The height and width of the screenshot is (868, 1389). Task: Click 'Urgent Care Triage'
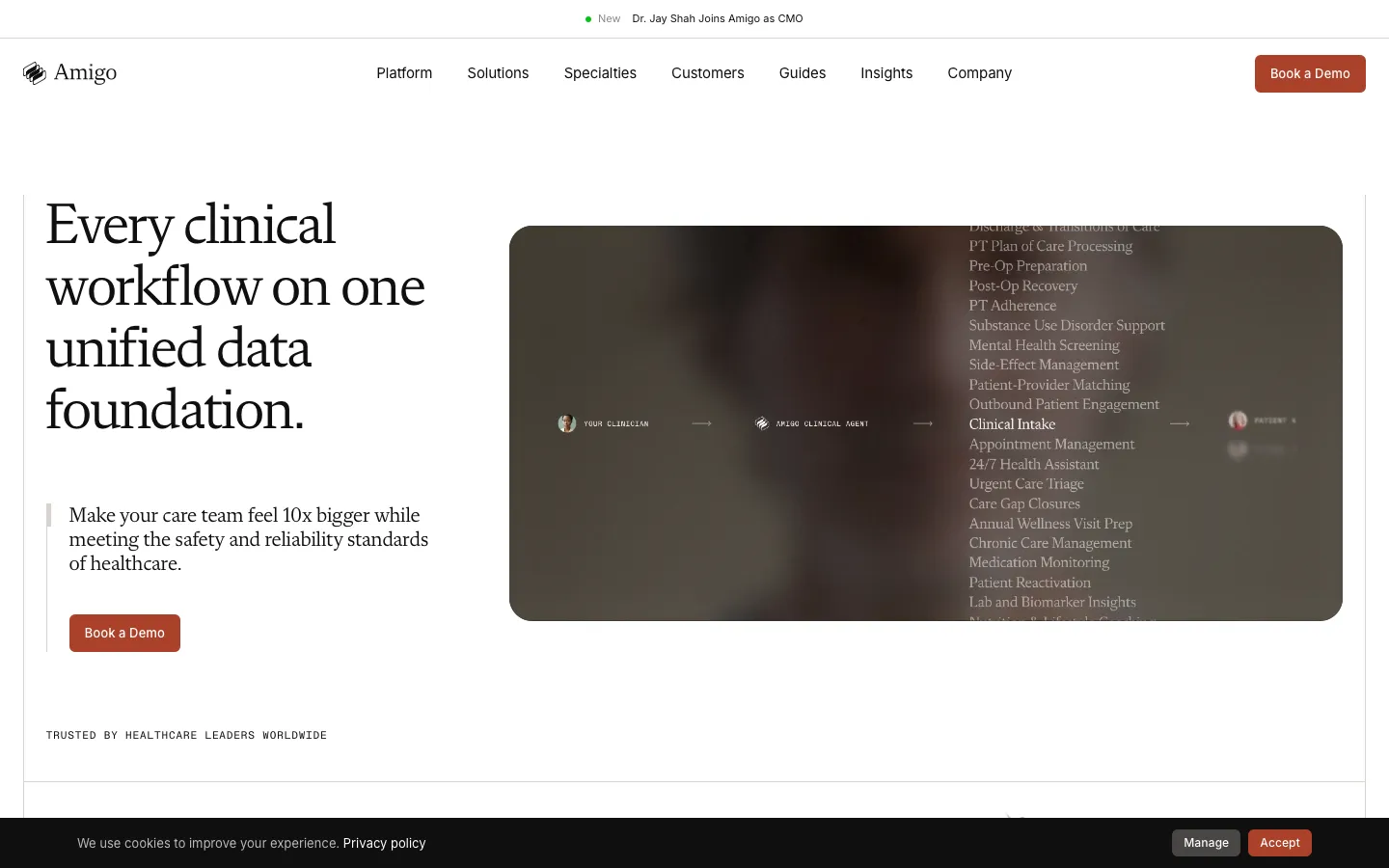tap(1026, 483)
